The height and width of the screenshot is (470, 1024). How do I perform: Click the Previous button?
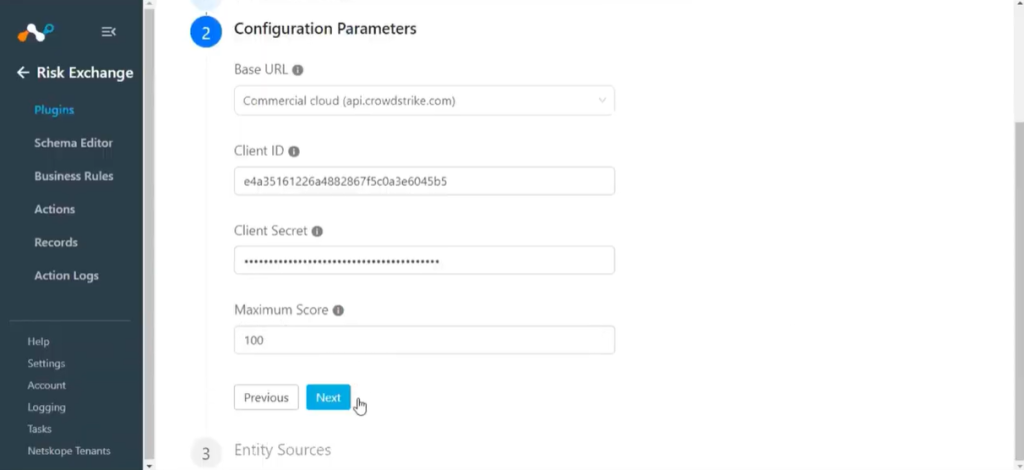pyautogui.click(x=266, y=398)
